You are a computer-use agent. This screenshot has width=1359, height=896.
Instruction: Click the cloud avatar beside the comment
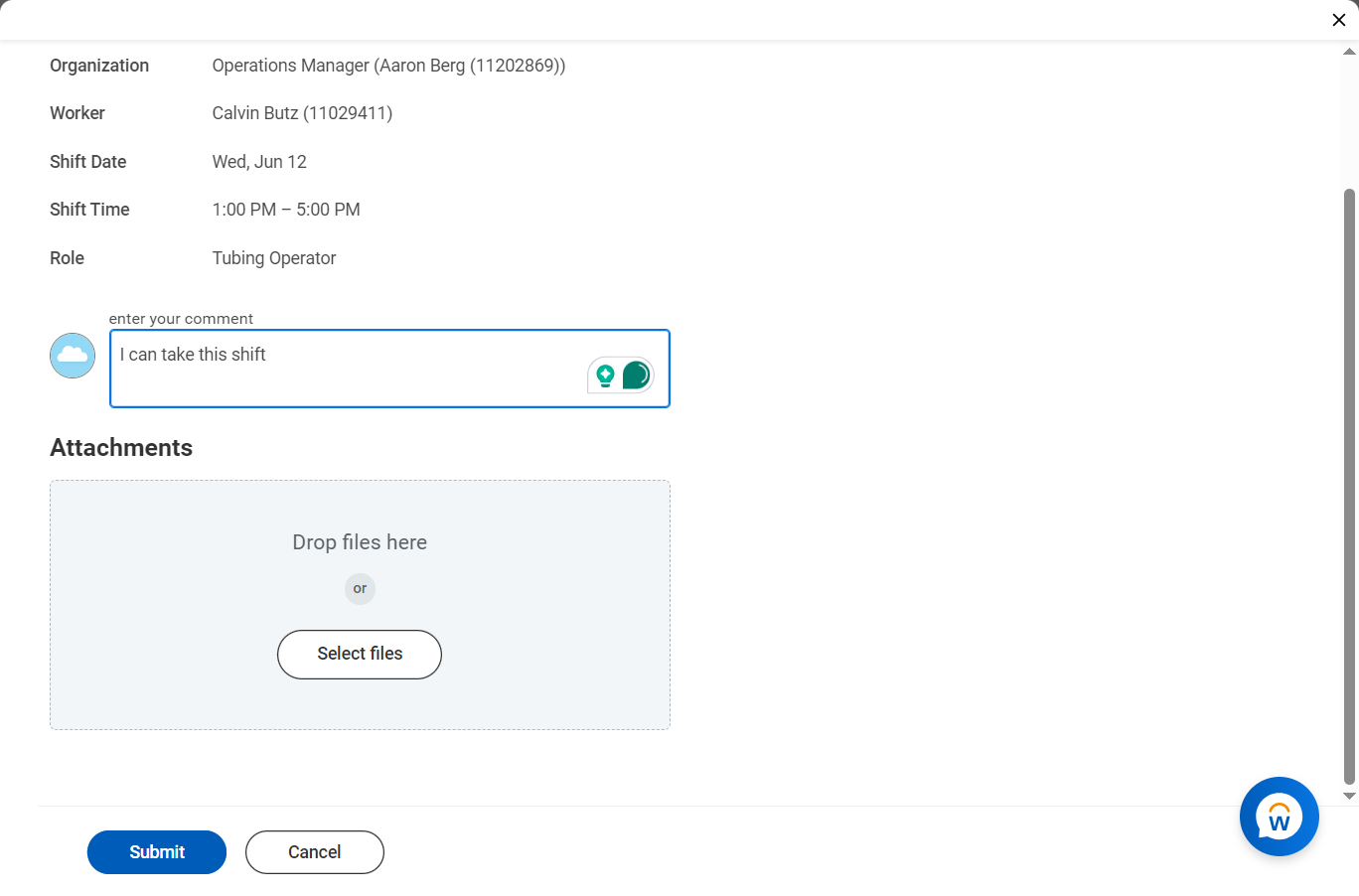(x=73, y=356)
